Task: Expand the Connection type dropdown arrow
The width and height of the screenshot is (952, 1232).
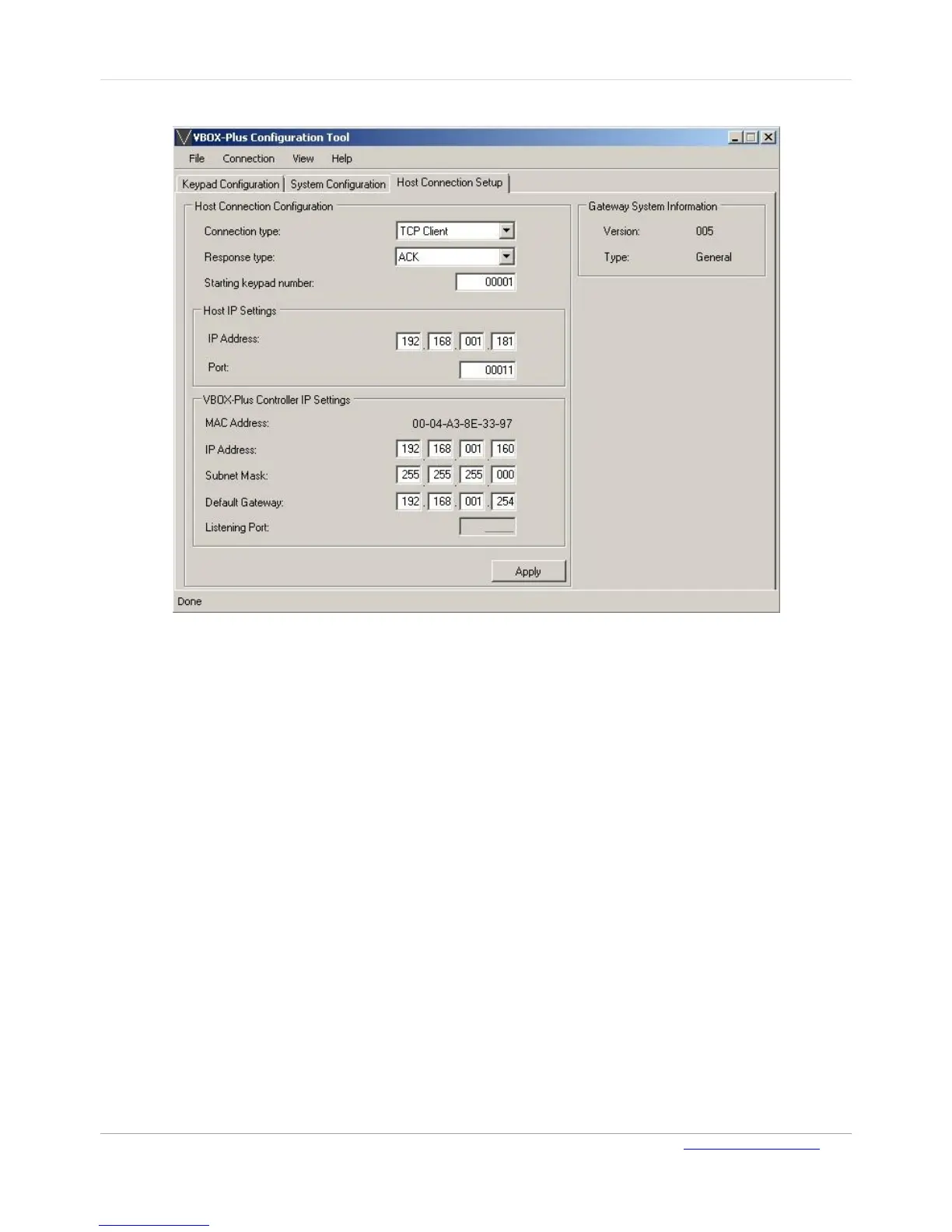Action: tap(506, 231)
